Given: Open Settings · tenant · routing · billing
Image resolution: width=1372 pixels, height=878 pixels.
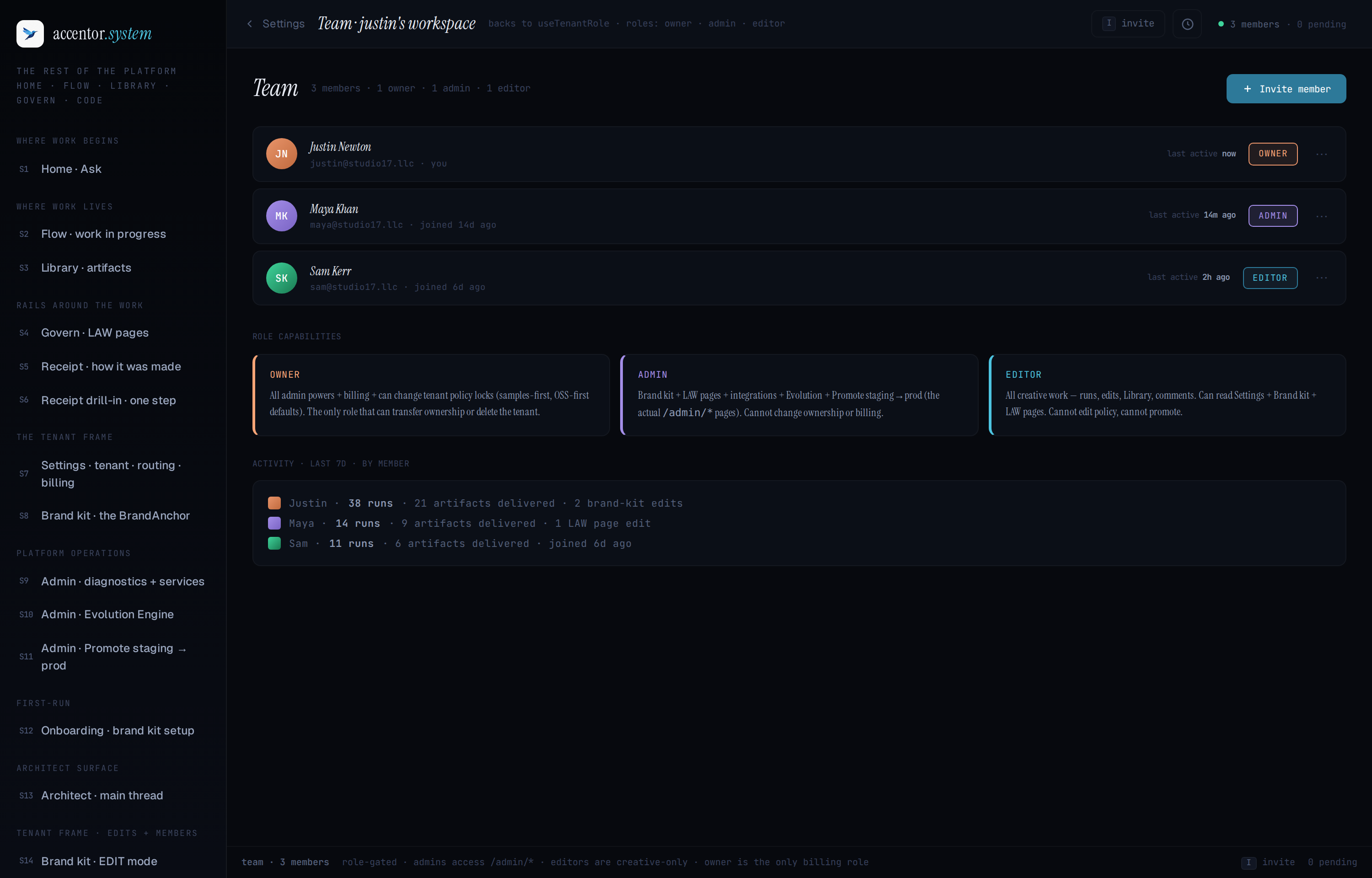Looking at the screenshot, I should (113, 474).
